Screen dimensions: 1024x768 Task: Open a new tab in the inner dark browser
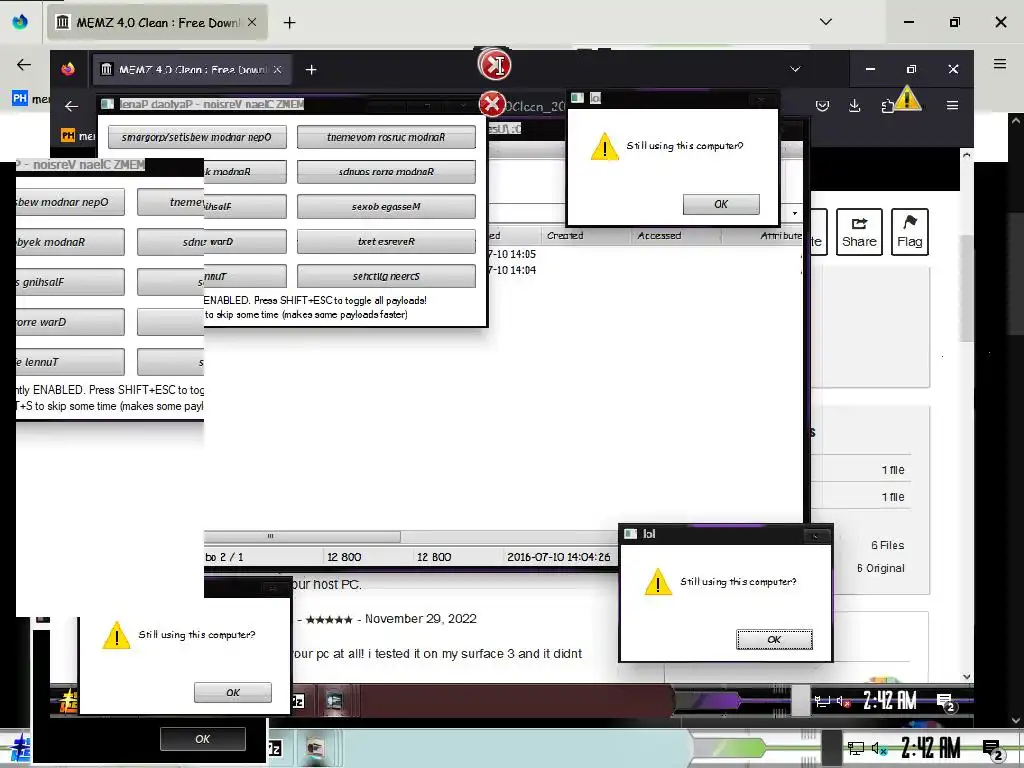pos(311,69)
